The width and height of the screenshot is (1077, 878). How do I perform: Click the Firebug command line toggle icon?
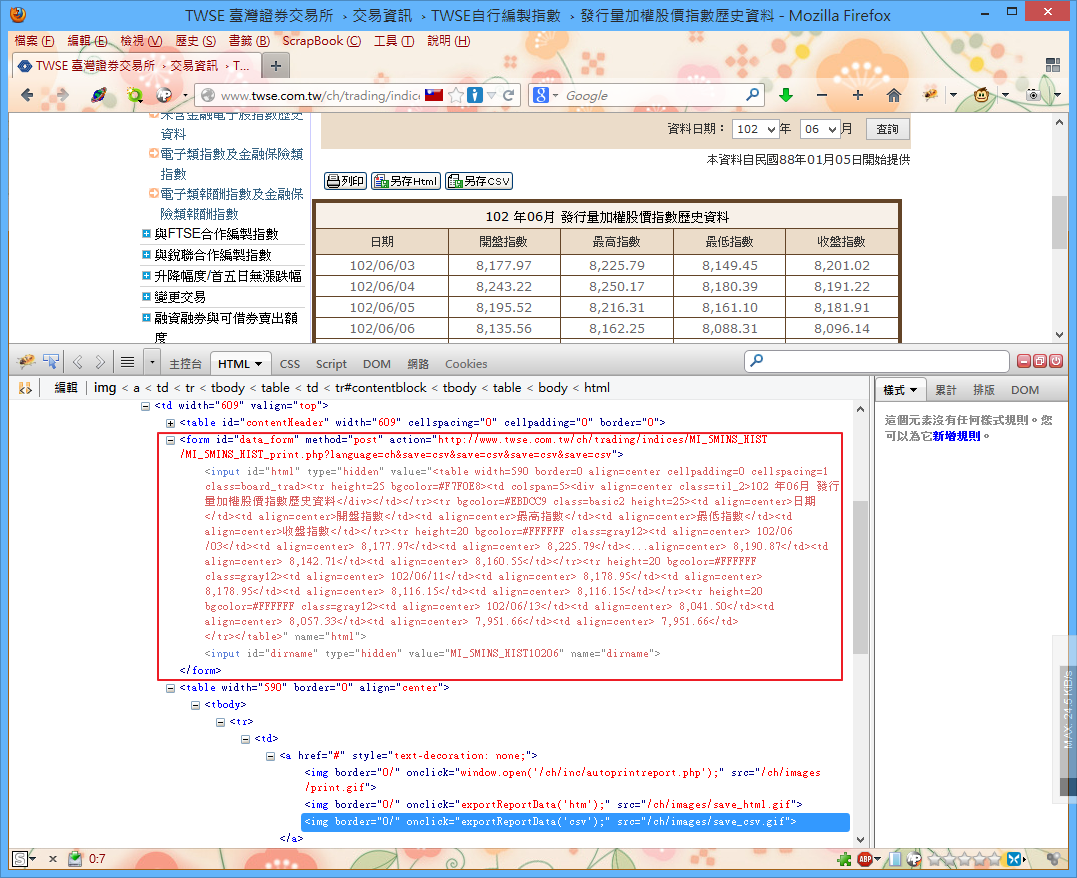tap(127, 362)
